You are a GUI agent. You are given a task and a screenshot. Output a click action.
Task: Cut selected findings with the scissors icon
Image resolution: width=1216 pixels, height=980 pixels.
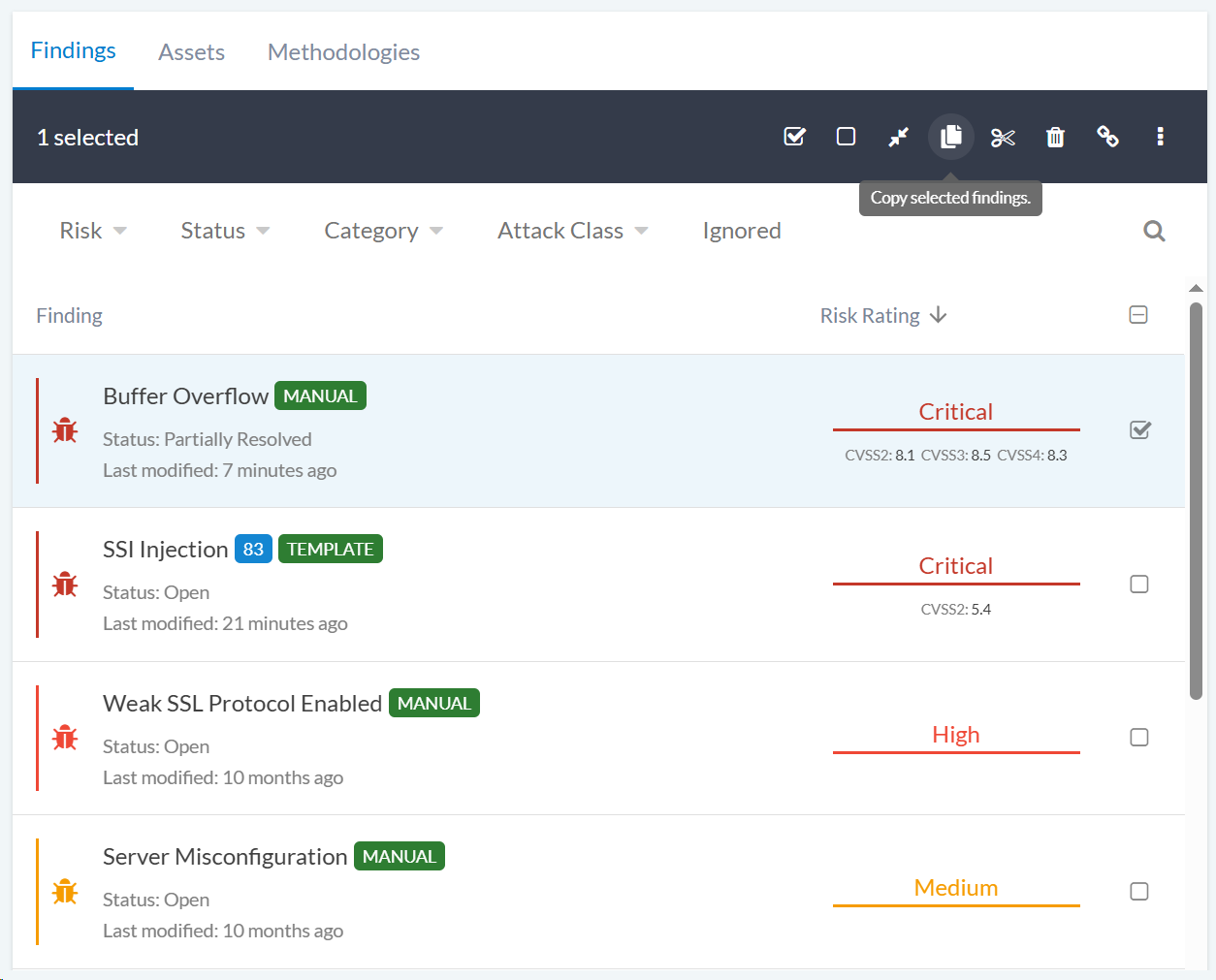coord(1003,137)
